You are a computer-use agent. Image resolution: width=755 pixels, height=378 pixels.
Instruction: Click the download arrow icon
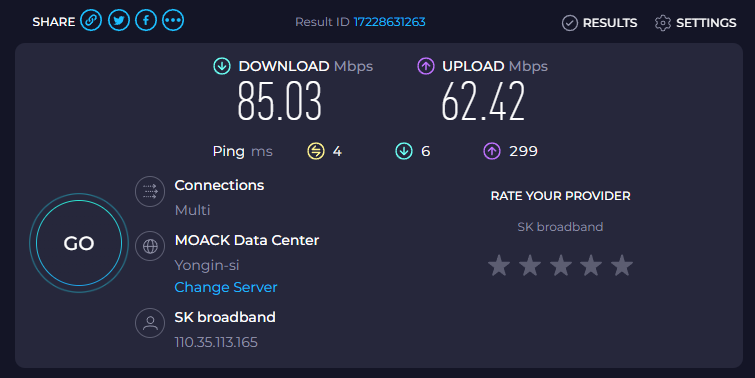[x=222, y=66]
